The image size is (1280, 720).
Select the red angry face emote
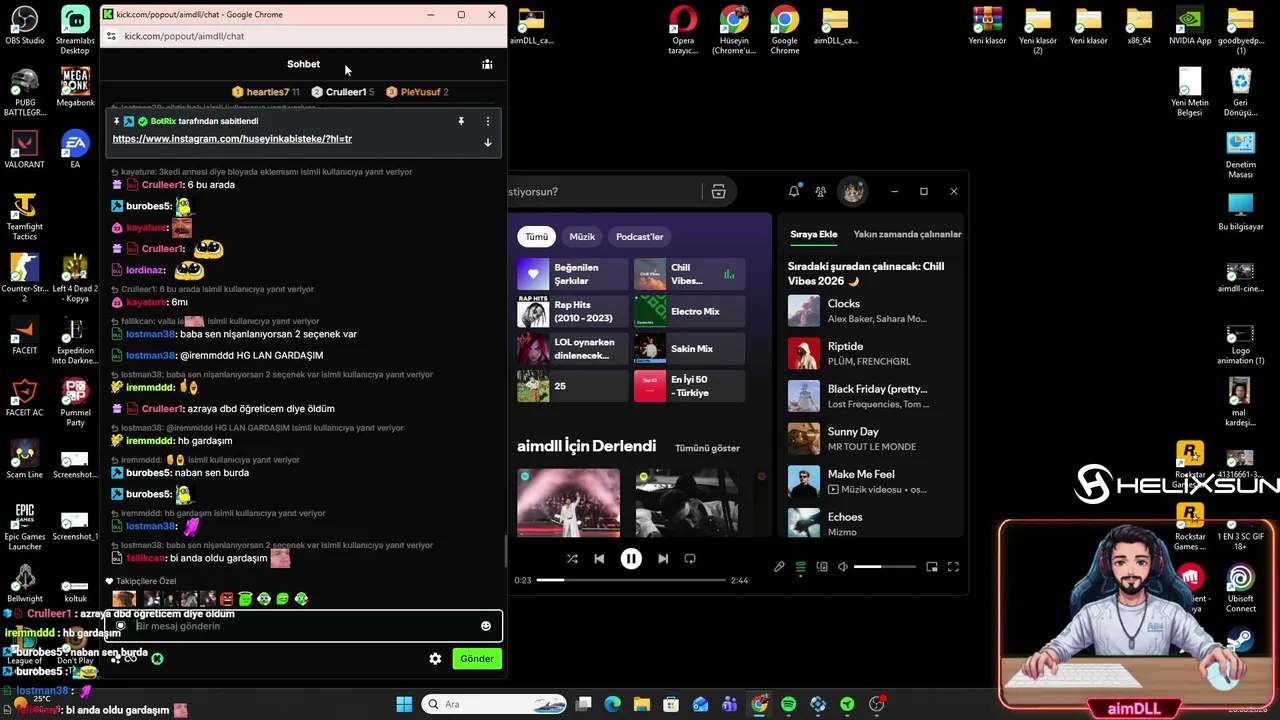226,599
